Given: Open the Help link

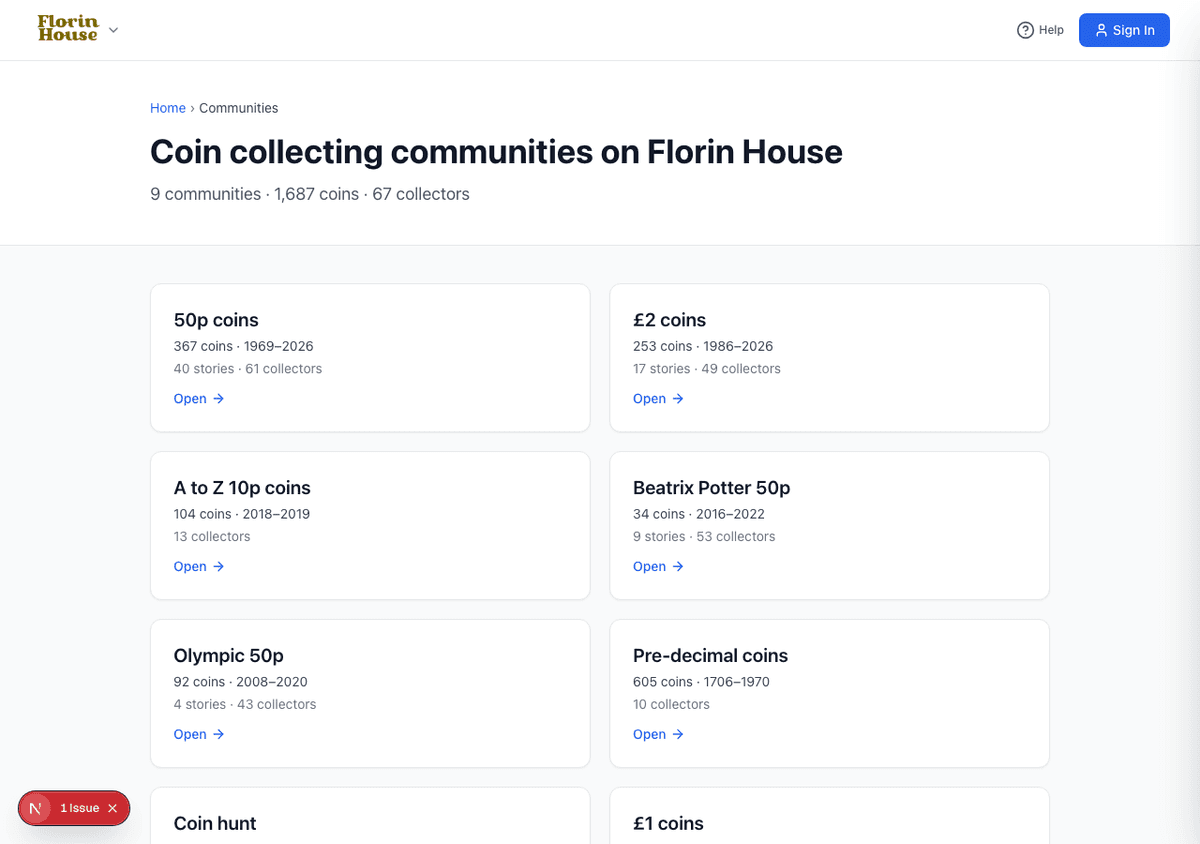Looking at the screenshot, I should point(1040,30).
